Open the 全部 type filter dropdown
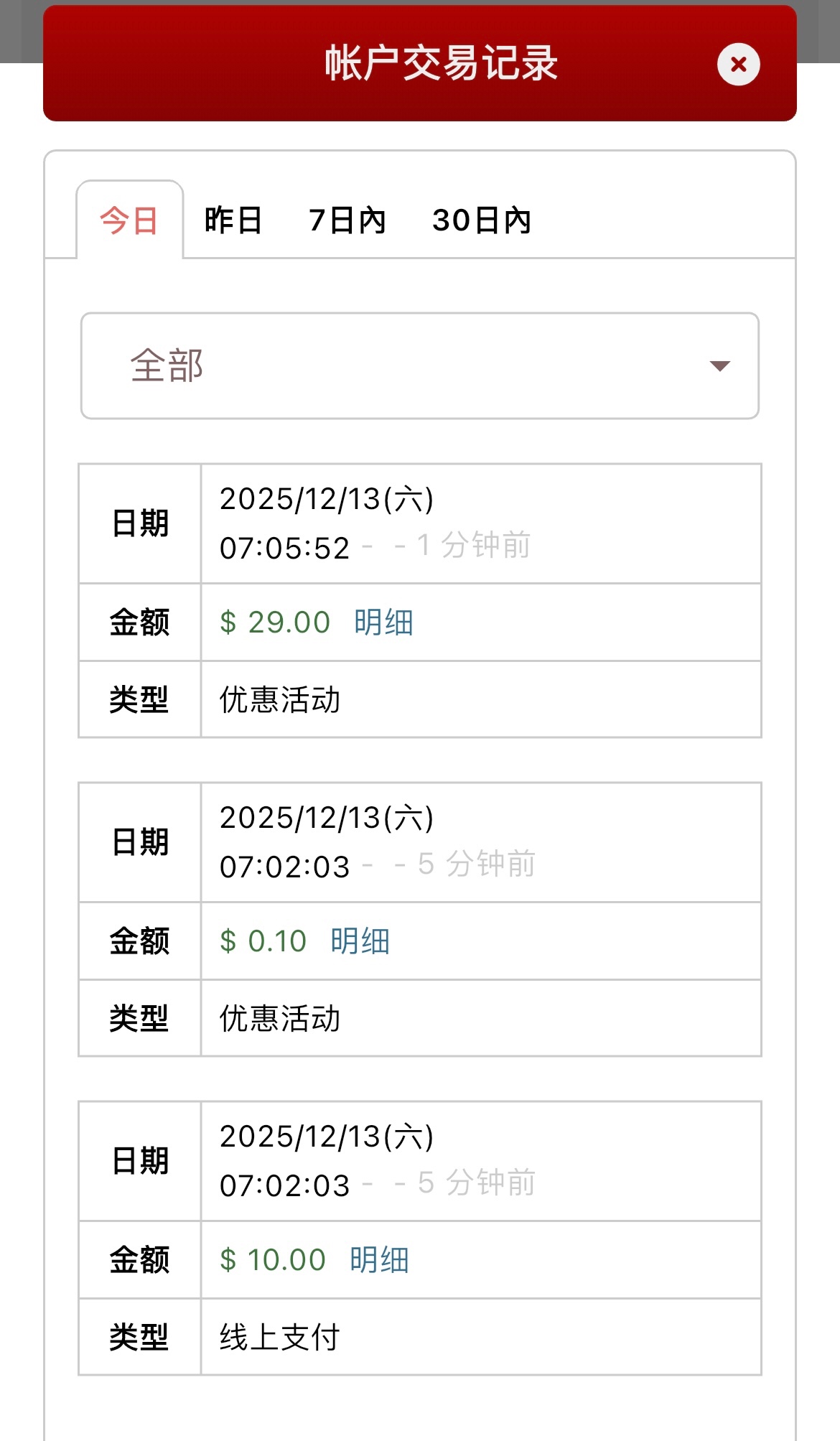 point(419,365)
